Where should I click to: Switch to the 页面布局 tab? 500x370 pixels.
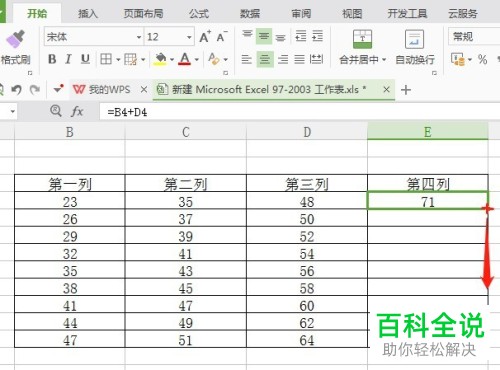(143, 14)
